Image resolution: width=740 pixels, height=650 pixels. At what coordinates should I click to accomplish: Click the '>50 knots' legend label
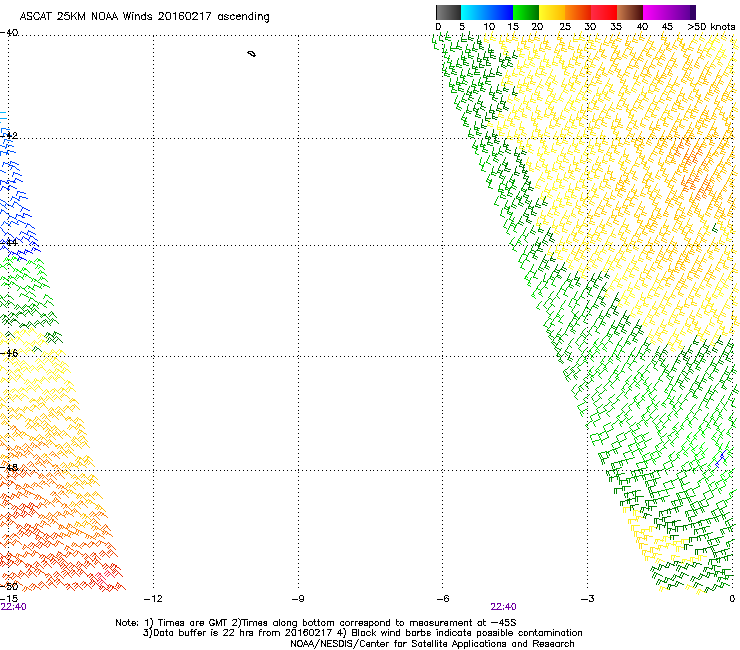[x=712, y=27]
